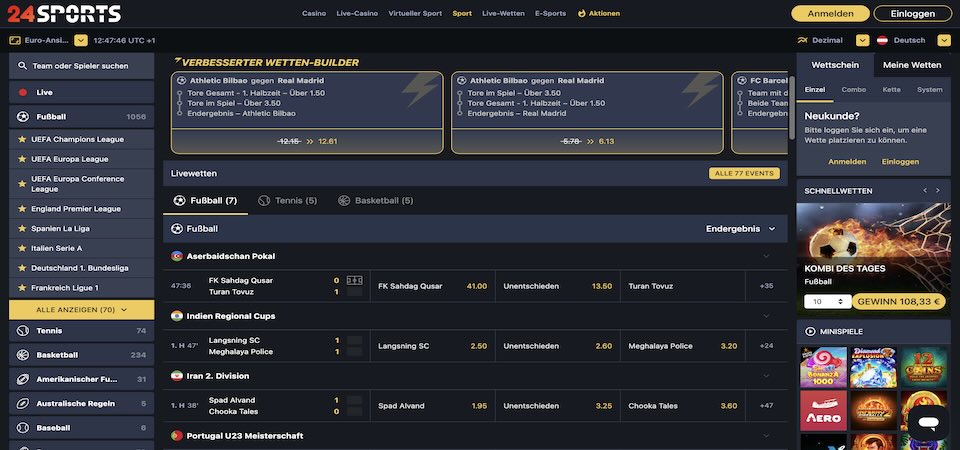
Task: Switch to the Basketball (5) live tab
Action: (376, 200)
